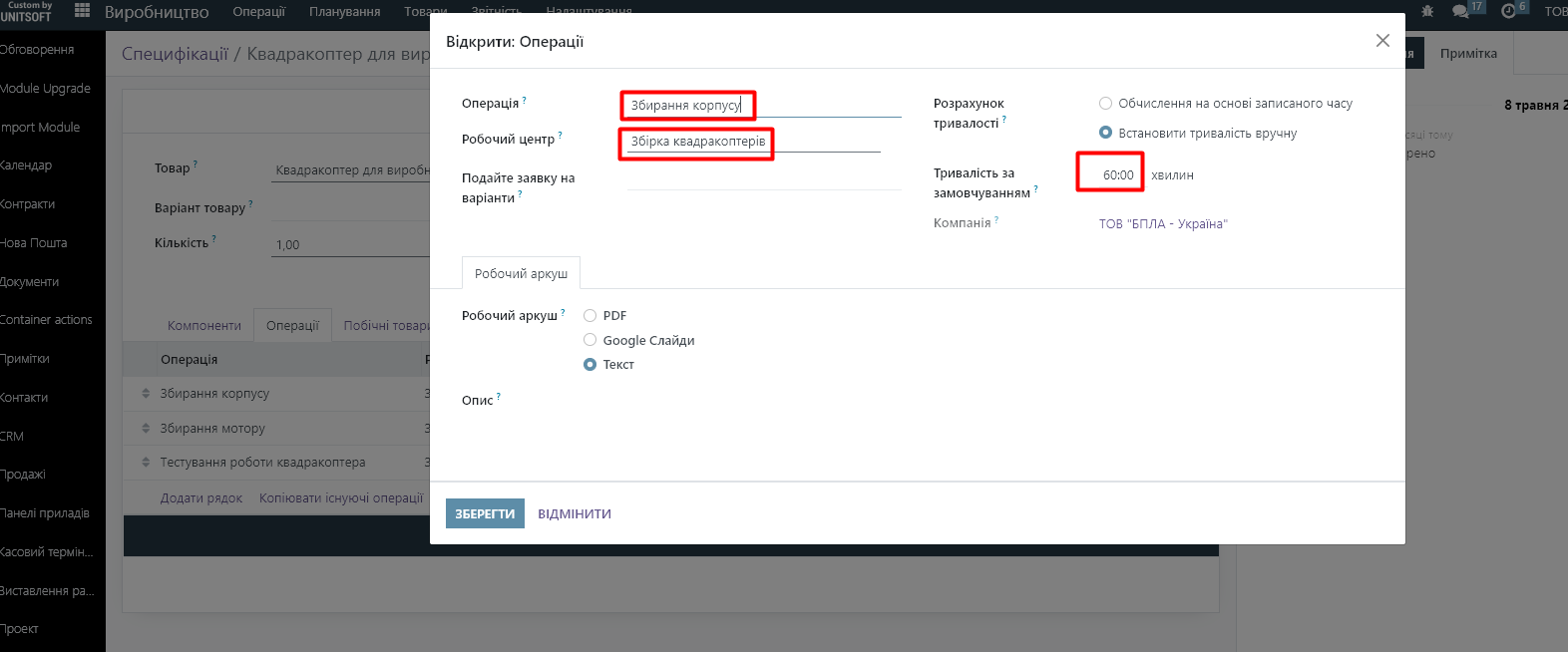Click ВІДМІНИТИ to cancel the dialog
The image size is (1568, 652).
(x=575, y=514)
